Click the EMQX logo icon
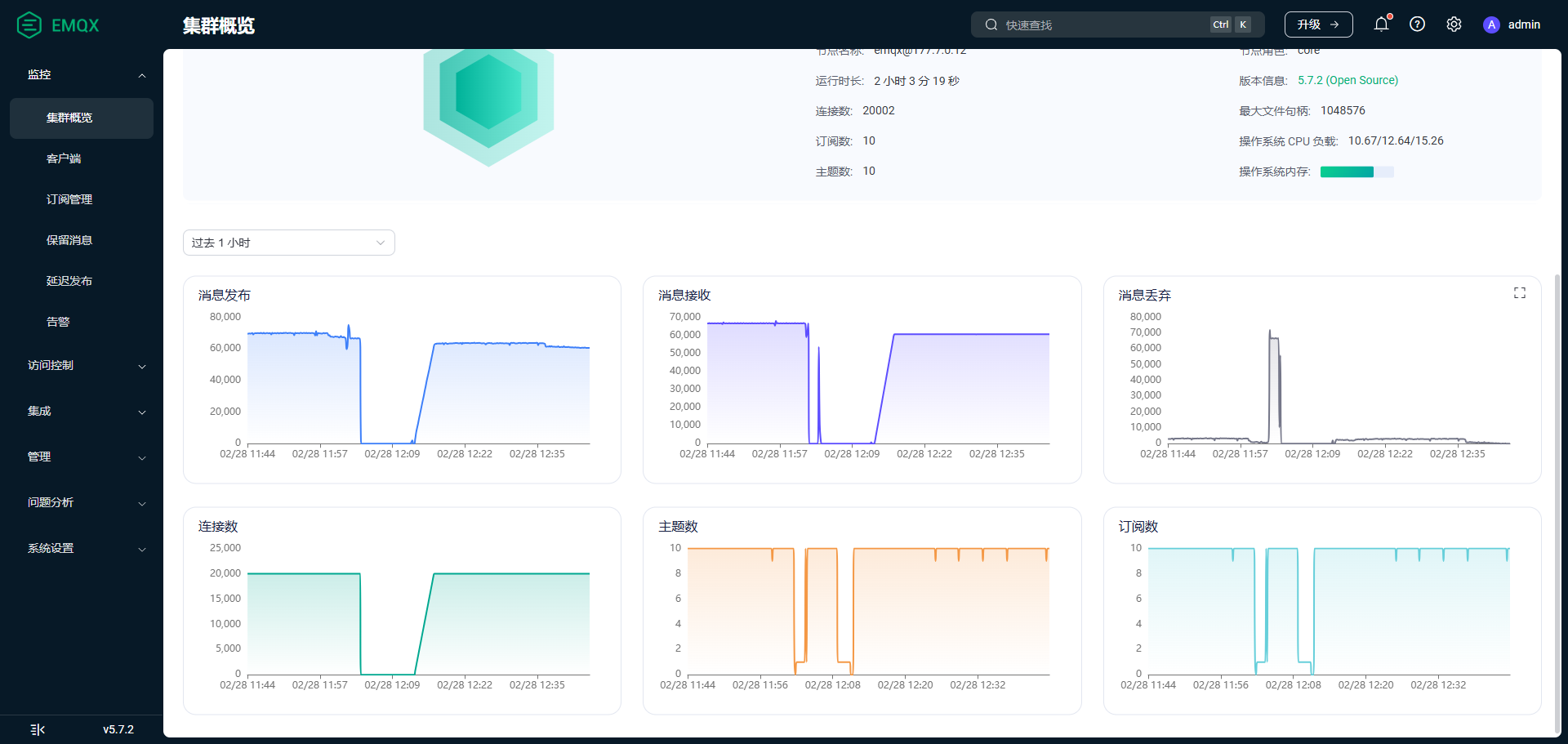1568x744 pixels. coord(29,25)
